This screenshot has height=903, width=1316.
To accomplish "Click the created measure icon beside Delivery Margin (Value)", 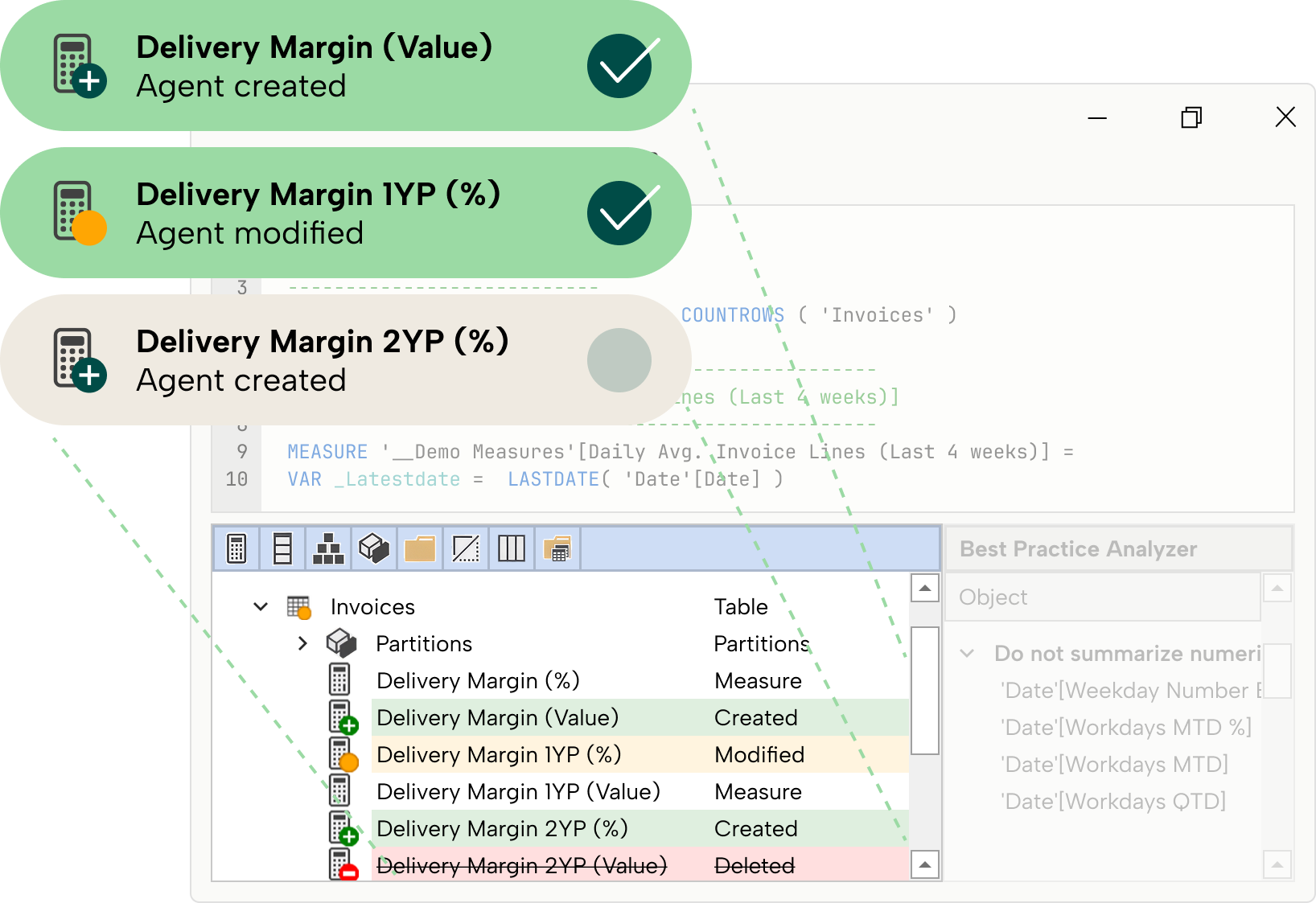I will [x=343, y=717].
